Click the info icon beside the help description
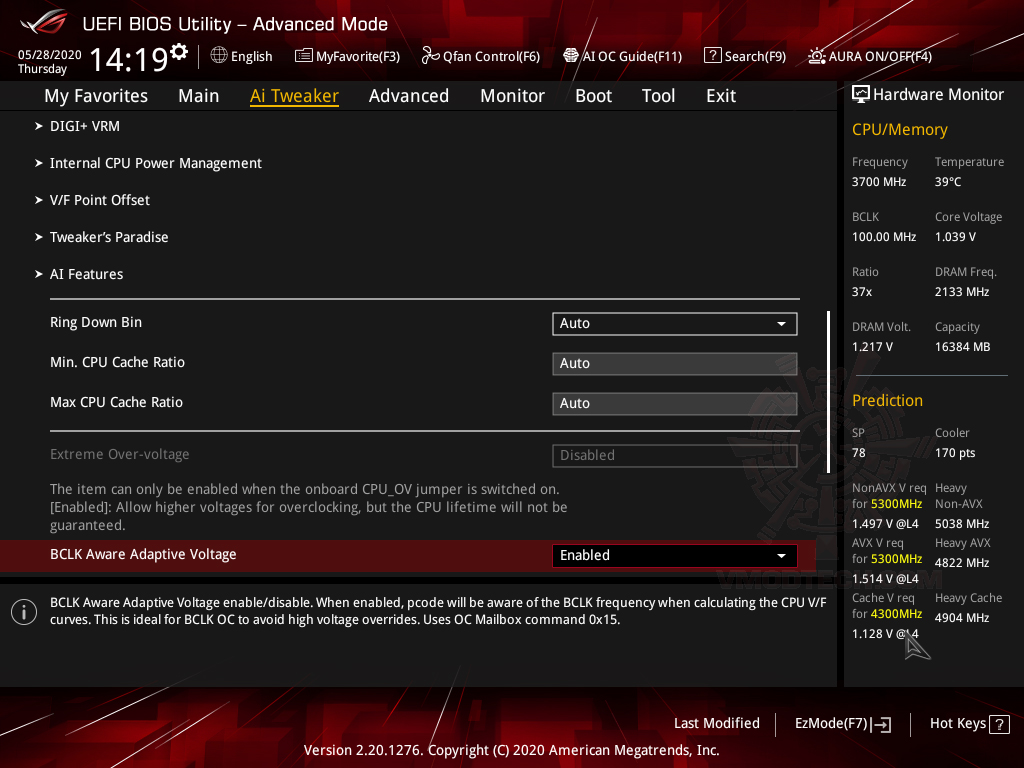The image size is (1024, 768). click(x=23, y=611)
